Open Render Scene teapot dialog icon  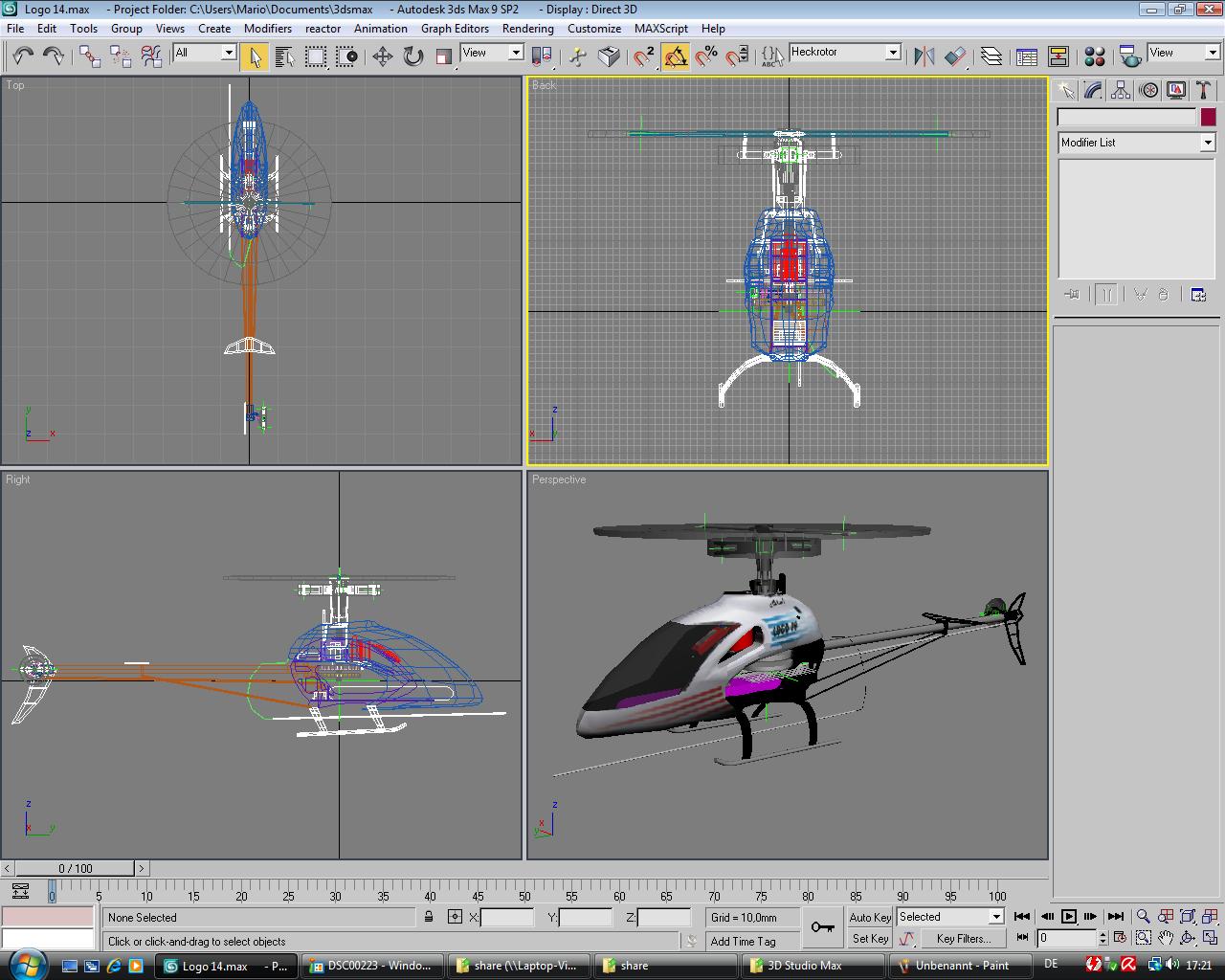click(1129, 56)
